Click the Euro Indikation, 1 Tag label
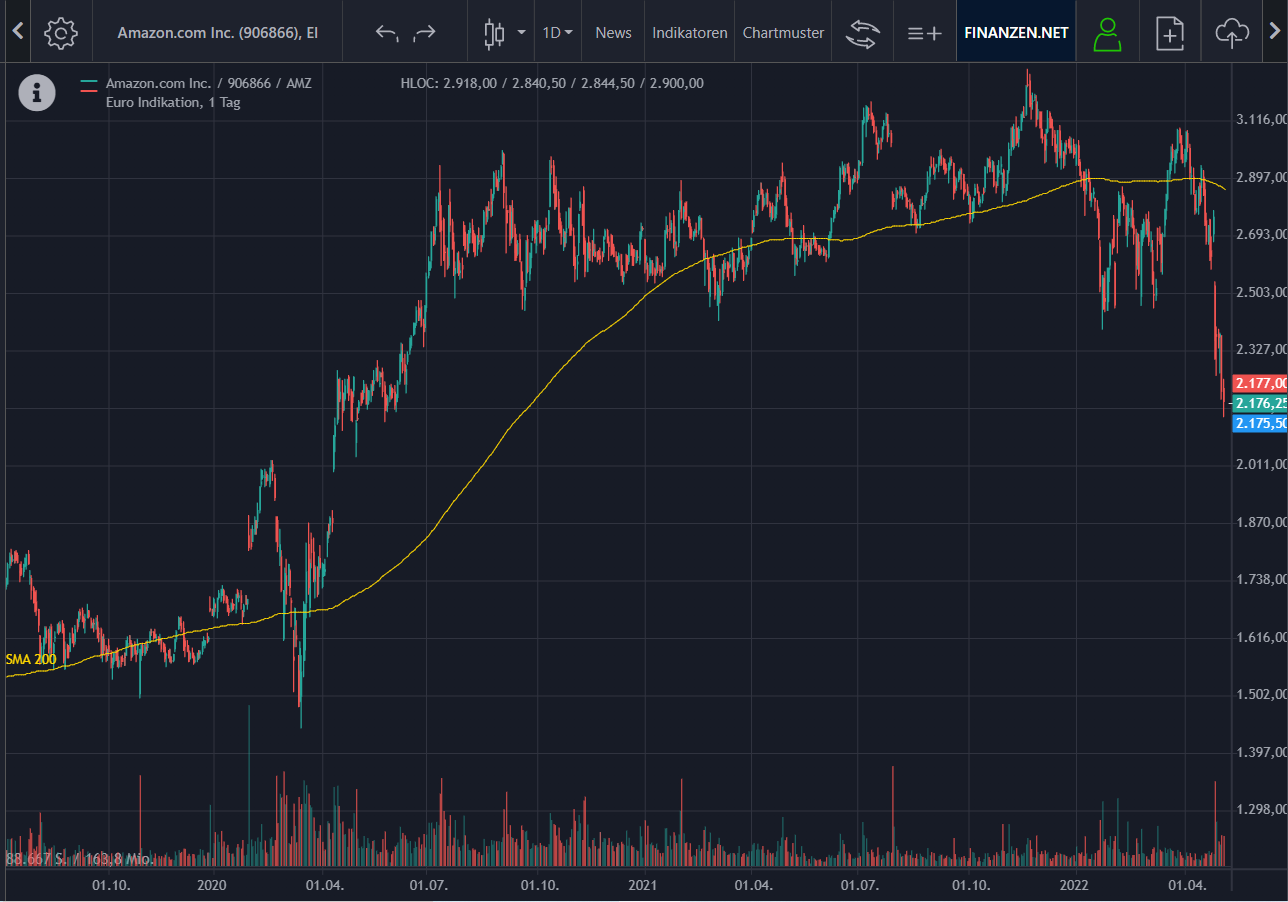 [173, 102]
